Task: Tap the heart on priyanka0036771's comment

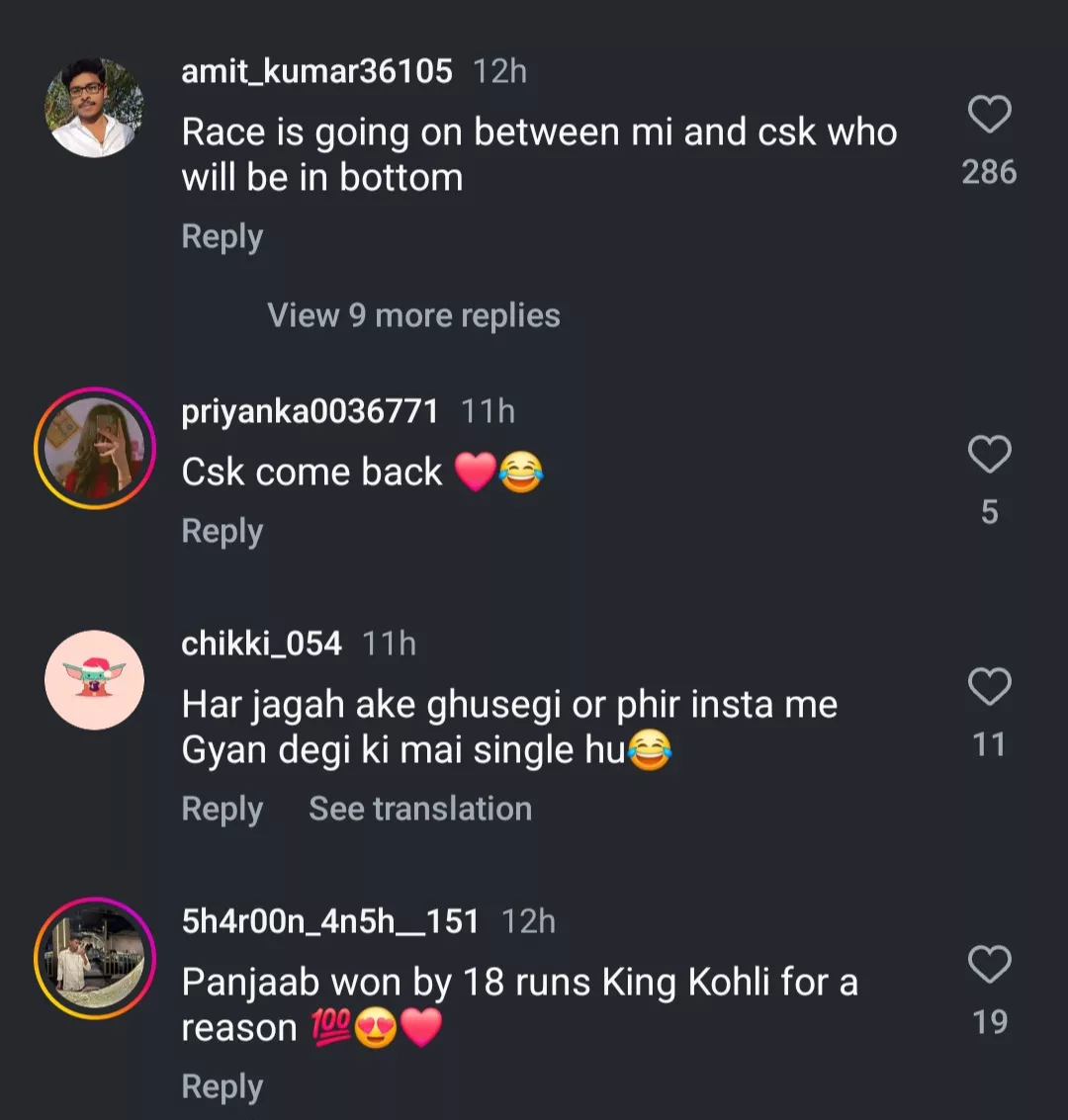Action: tap(989, 455)
